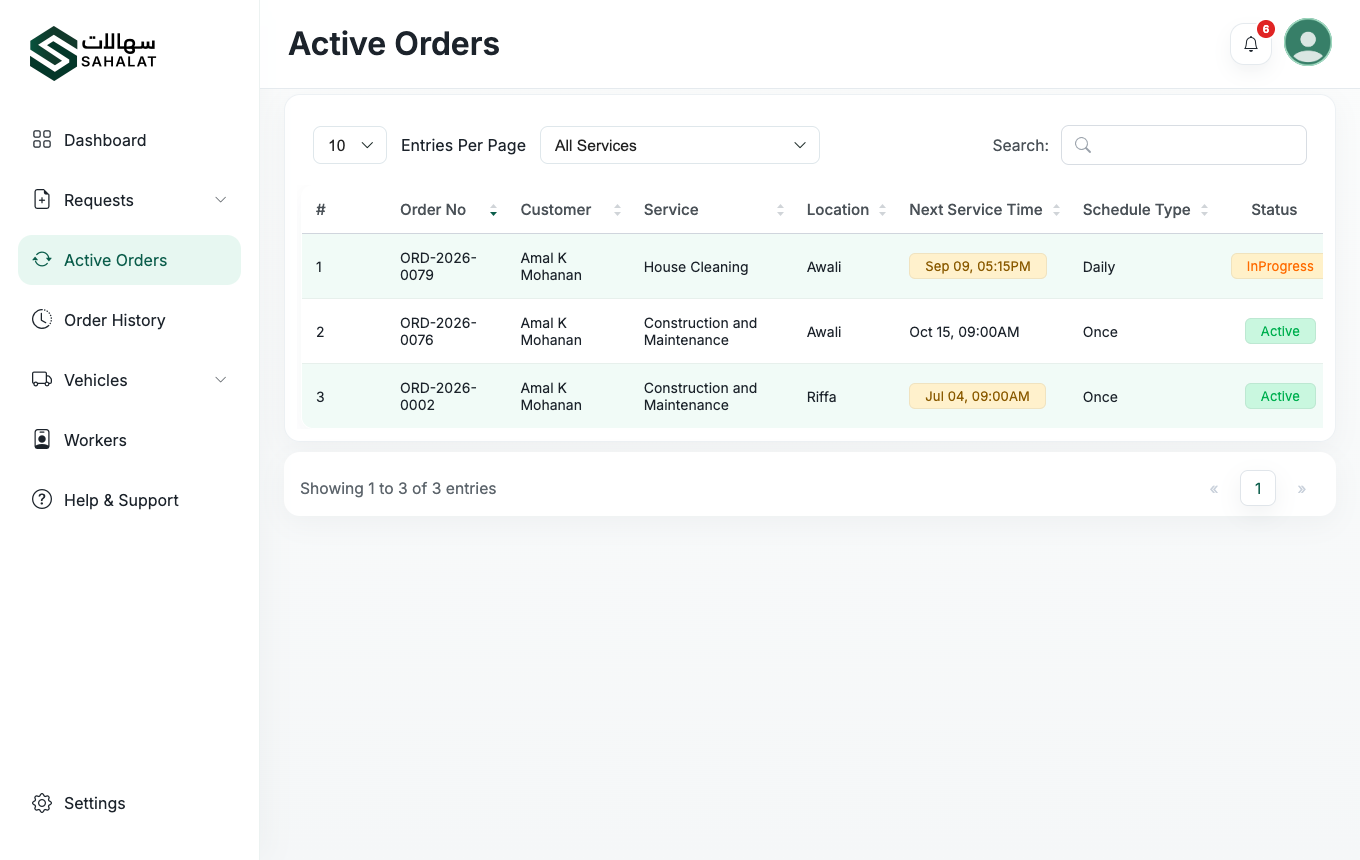Click the search magnifier icon

1082,145
